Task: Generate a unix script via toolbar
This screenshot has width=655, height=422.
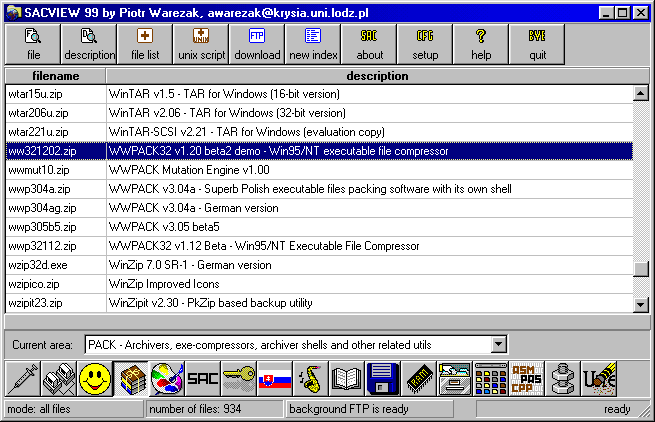Action: point(201,44)
